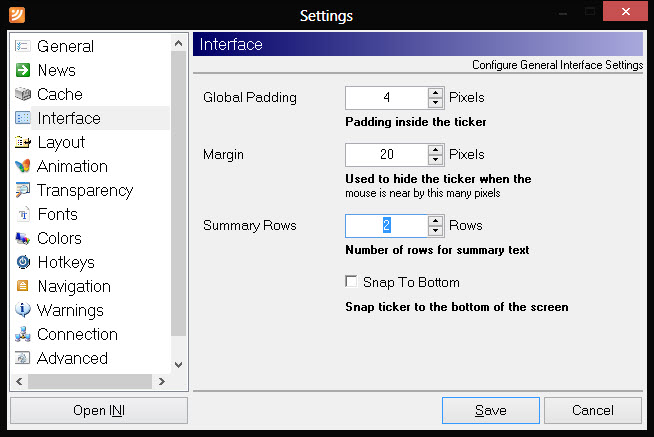
Task: Open INI file button
Action: [x=99, y=410]
